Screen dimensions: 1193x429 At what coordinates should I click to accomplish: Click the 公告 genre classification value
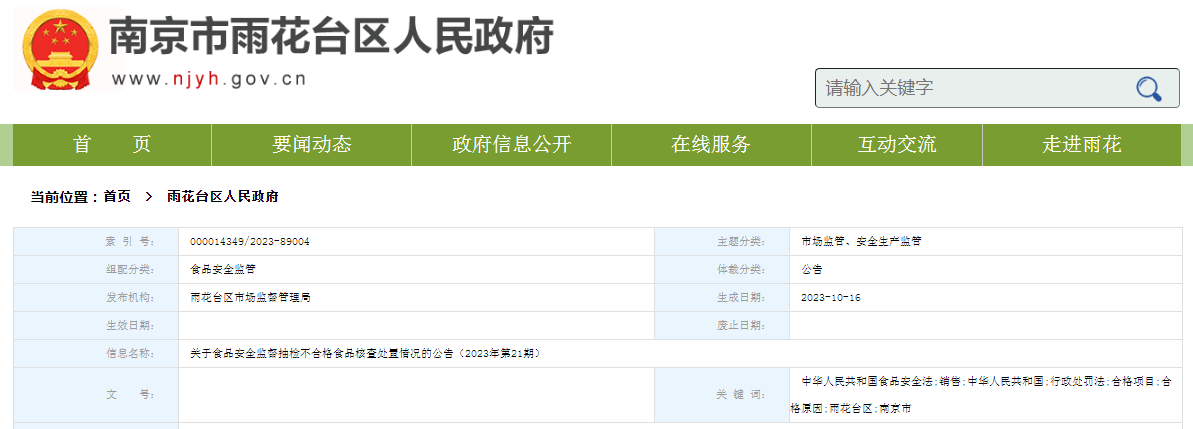point(811,270)
